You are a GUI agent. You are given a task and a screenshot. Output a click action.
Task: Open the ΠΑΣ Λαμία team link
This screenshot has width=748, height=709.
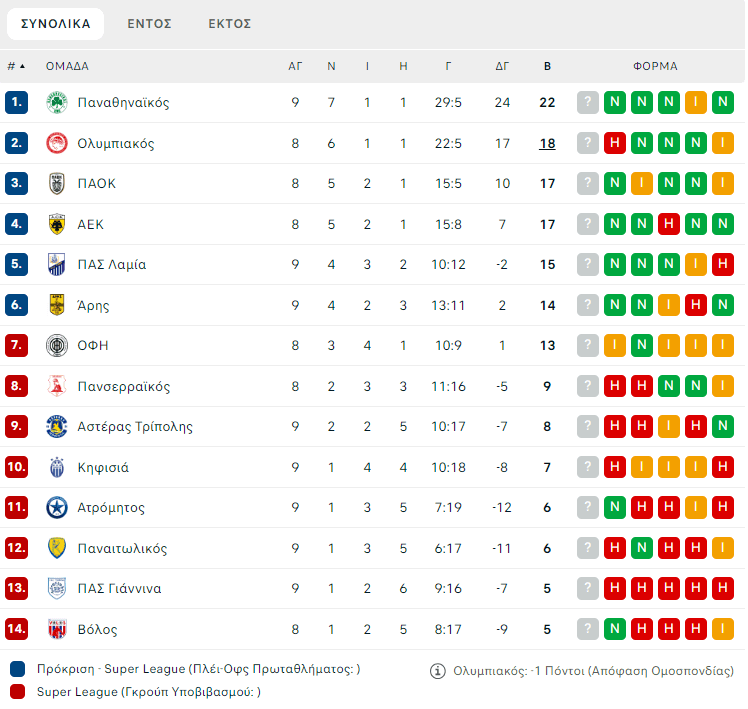112,265
